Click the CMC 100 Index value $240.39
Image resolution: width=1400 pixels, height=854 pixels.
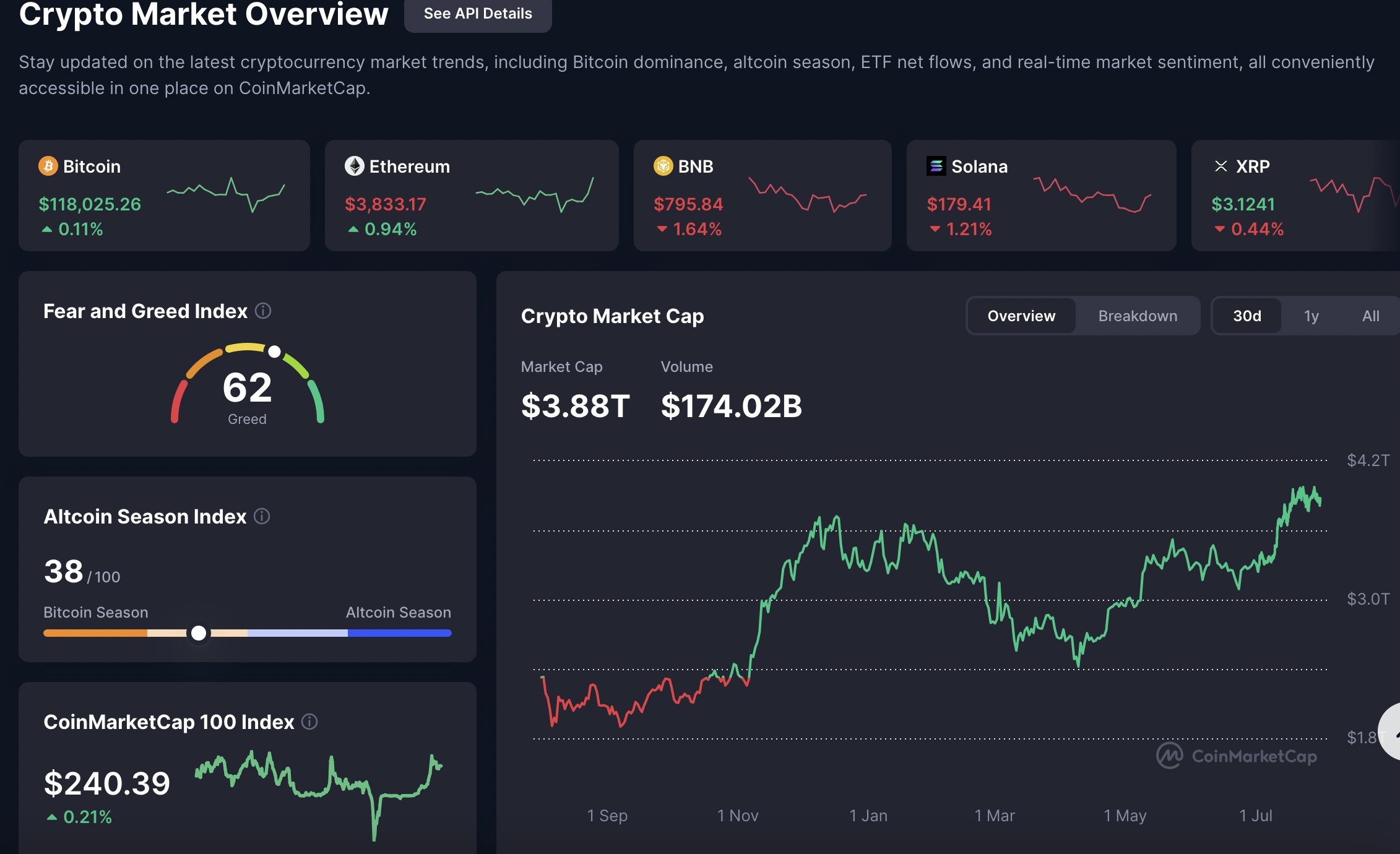point(107,783)
